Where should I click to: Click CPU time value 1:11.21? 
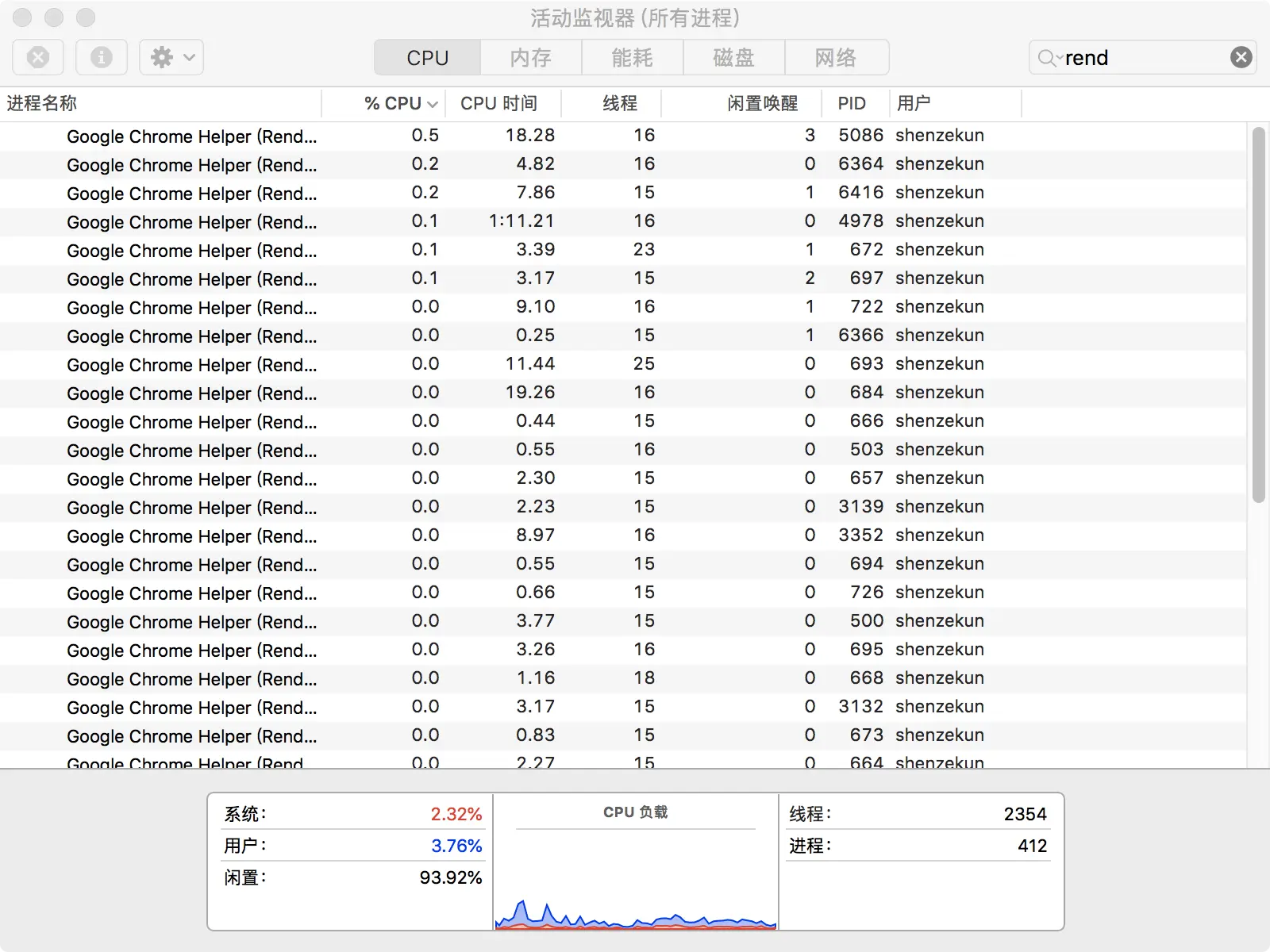(x=521, y=221)
